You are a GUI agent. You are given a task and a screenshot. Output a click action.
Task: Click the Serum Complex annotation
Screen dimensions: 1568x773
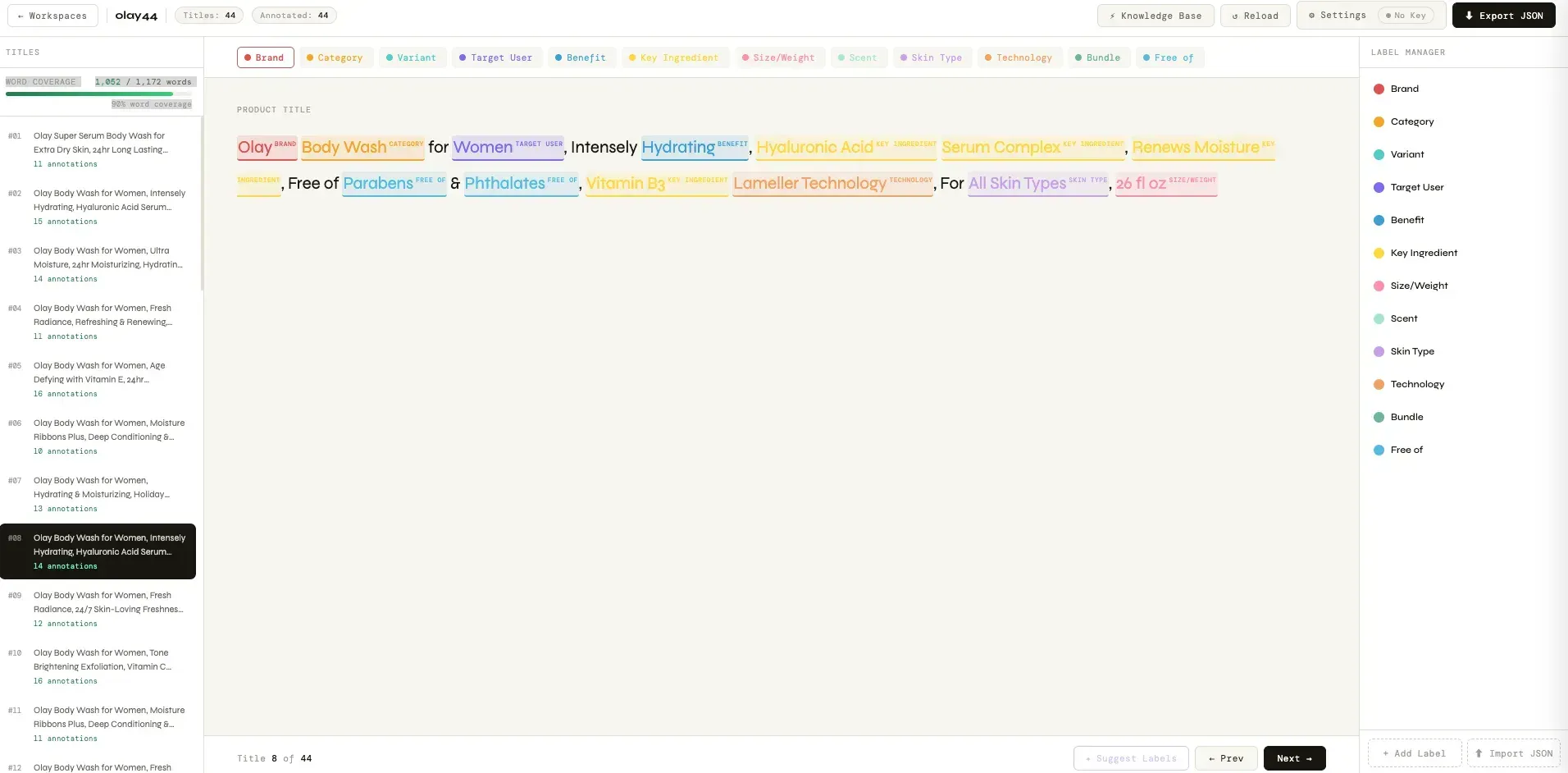(1033, 148)
